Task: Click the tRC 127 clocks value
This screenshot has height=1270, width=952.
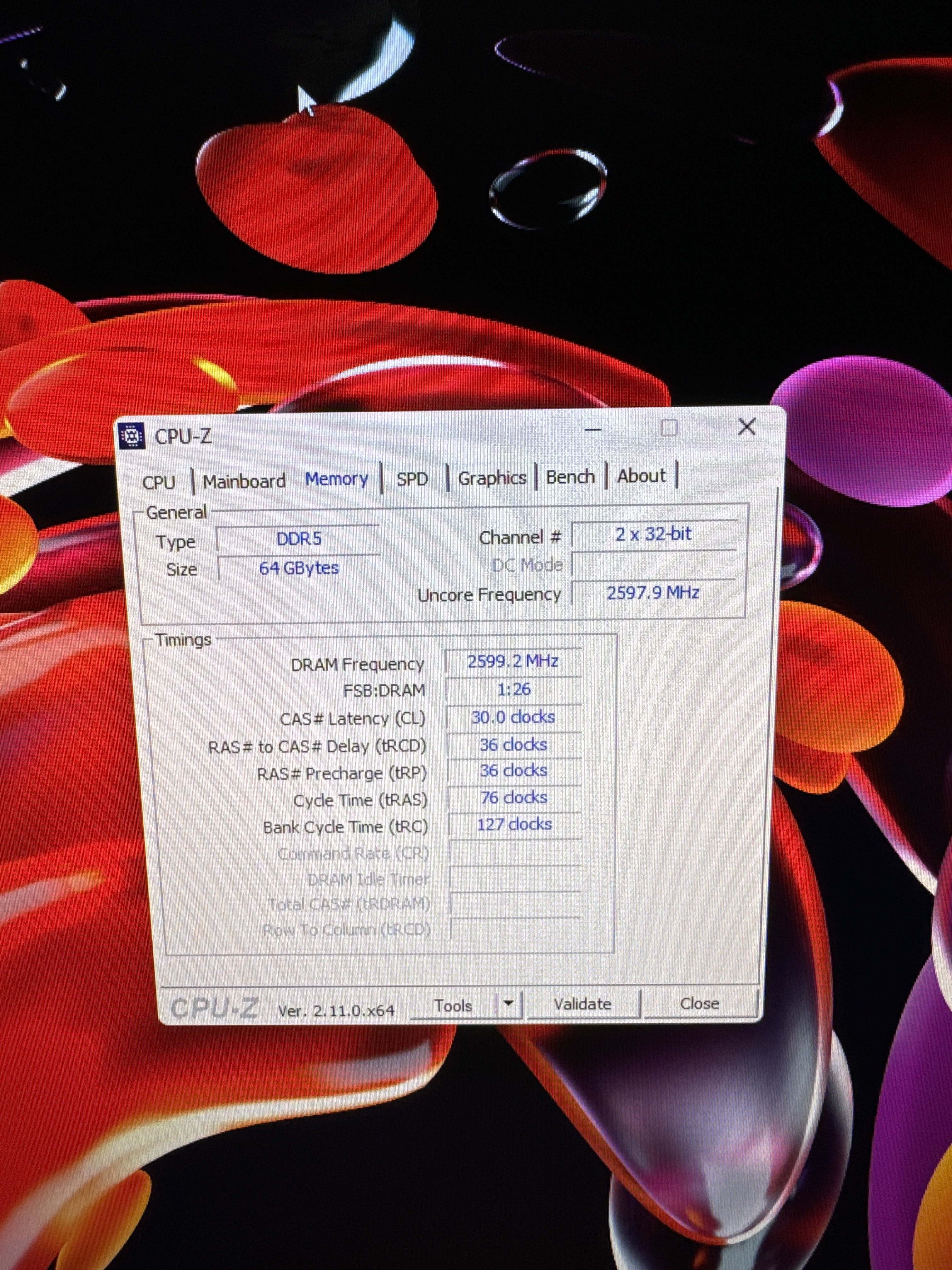Action: pos(514,825)
